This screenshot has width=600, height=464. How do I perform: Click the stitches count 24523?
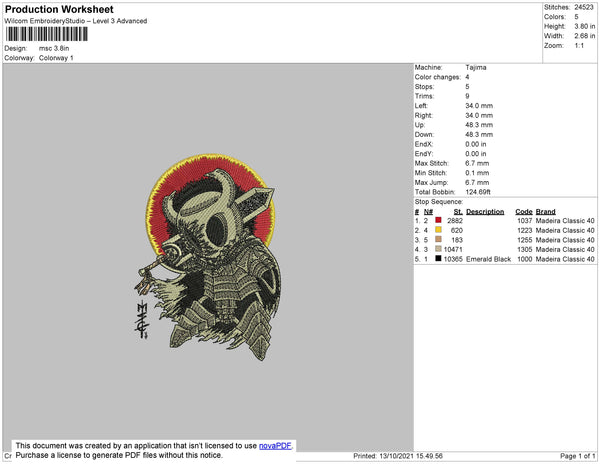click(x=584, y=7)
